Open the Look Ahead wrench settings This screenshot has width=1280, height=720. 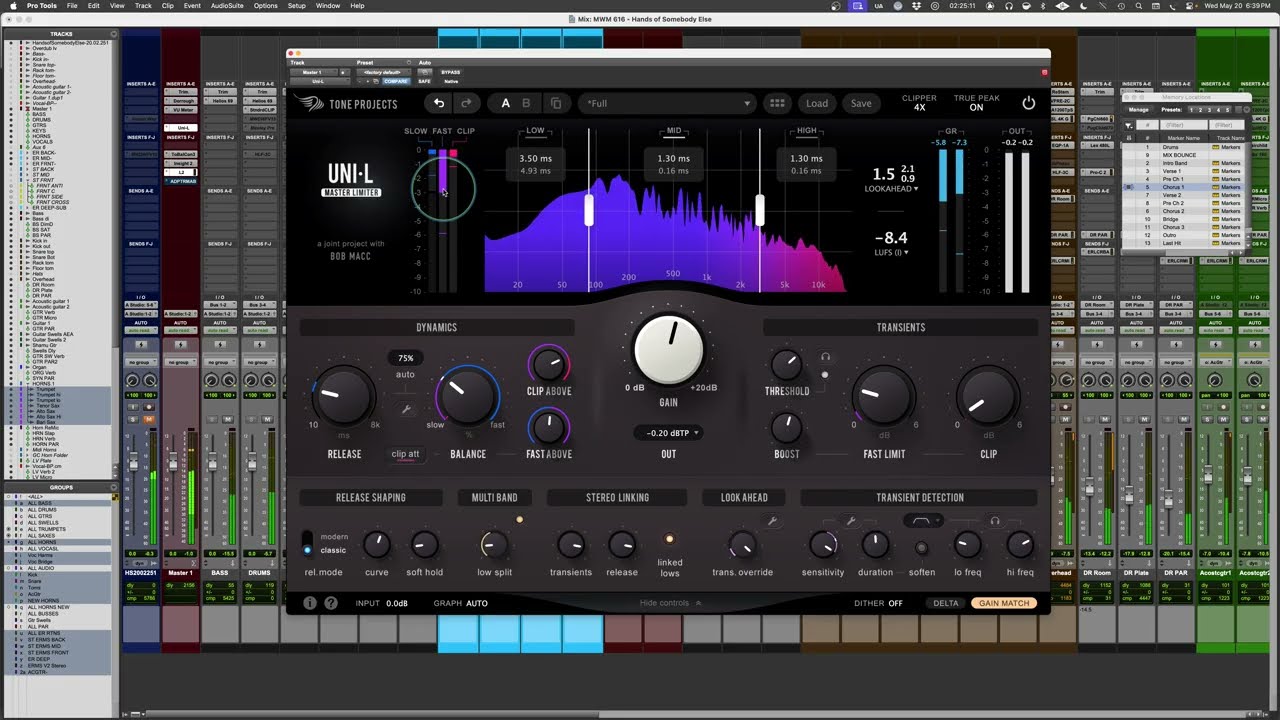[x=772, y=521]
